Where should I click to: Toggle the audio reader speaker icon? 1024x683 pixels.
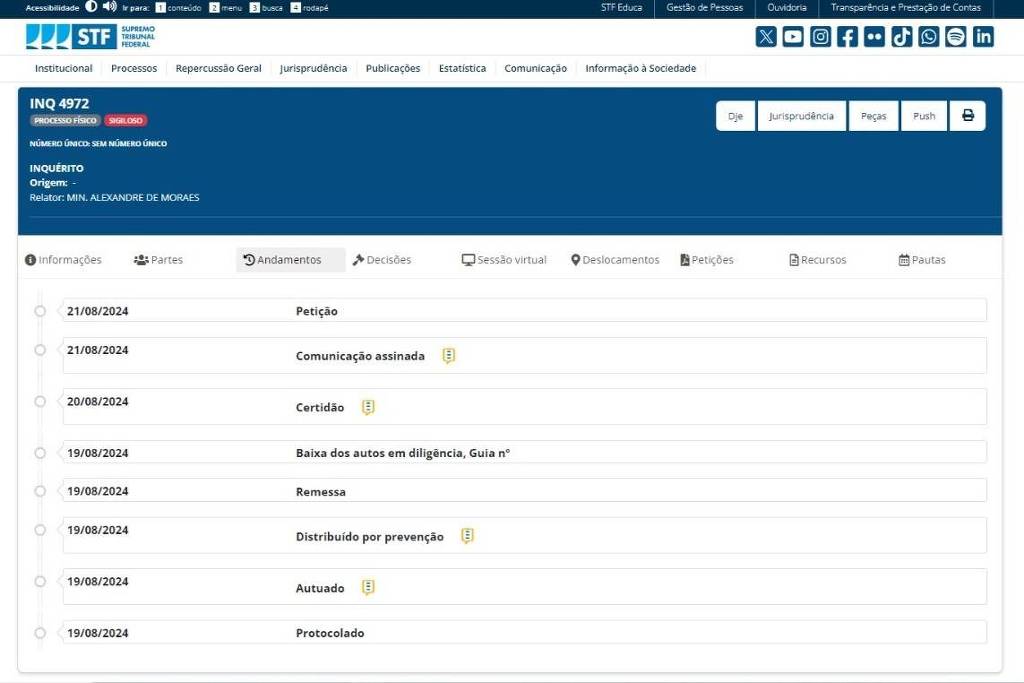[x=110, y=7]
